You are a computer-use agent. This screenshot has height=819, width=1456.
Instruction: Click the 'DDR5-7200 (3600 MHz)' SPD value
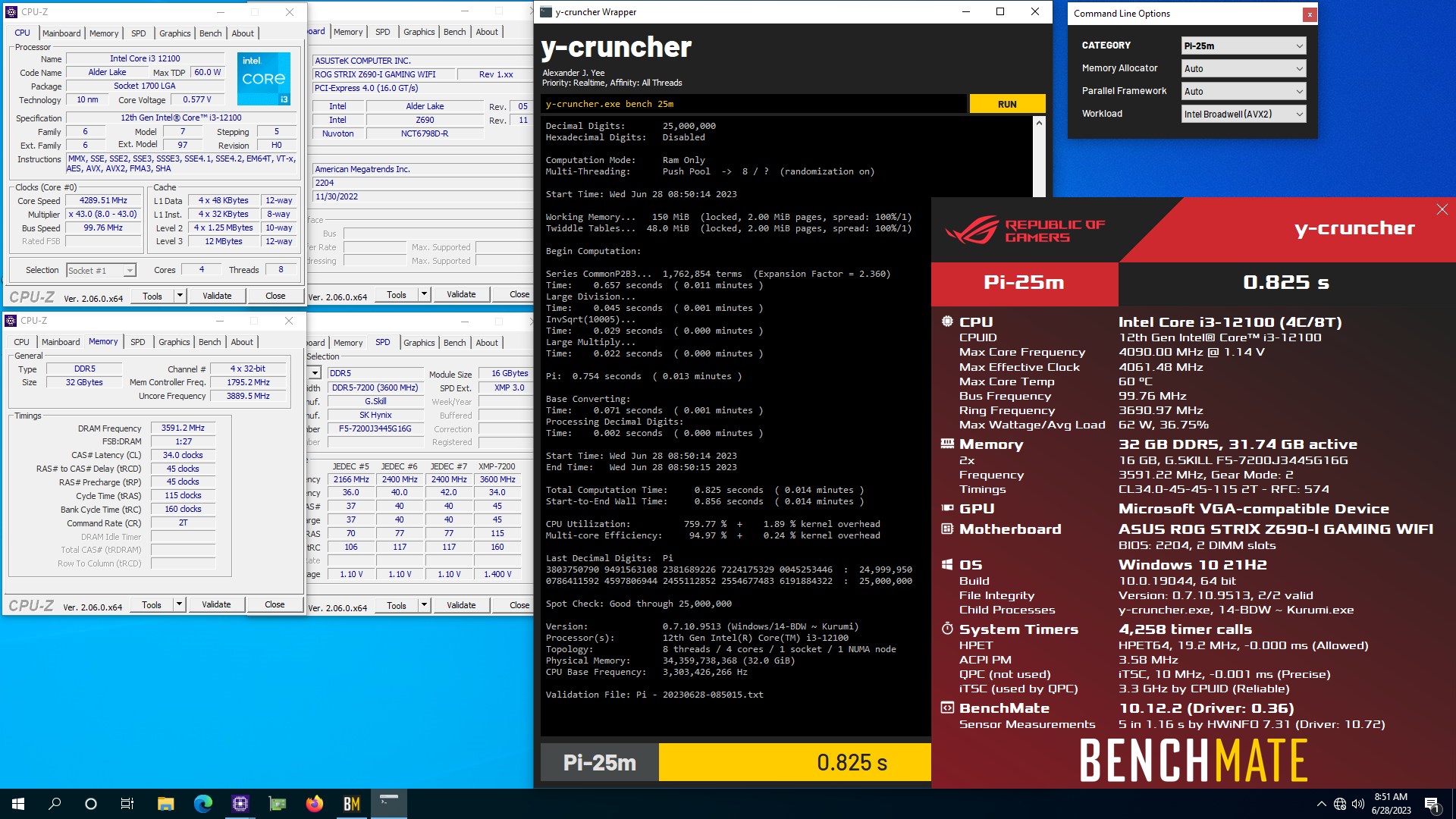[375, 388]
